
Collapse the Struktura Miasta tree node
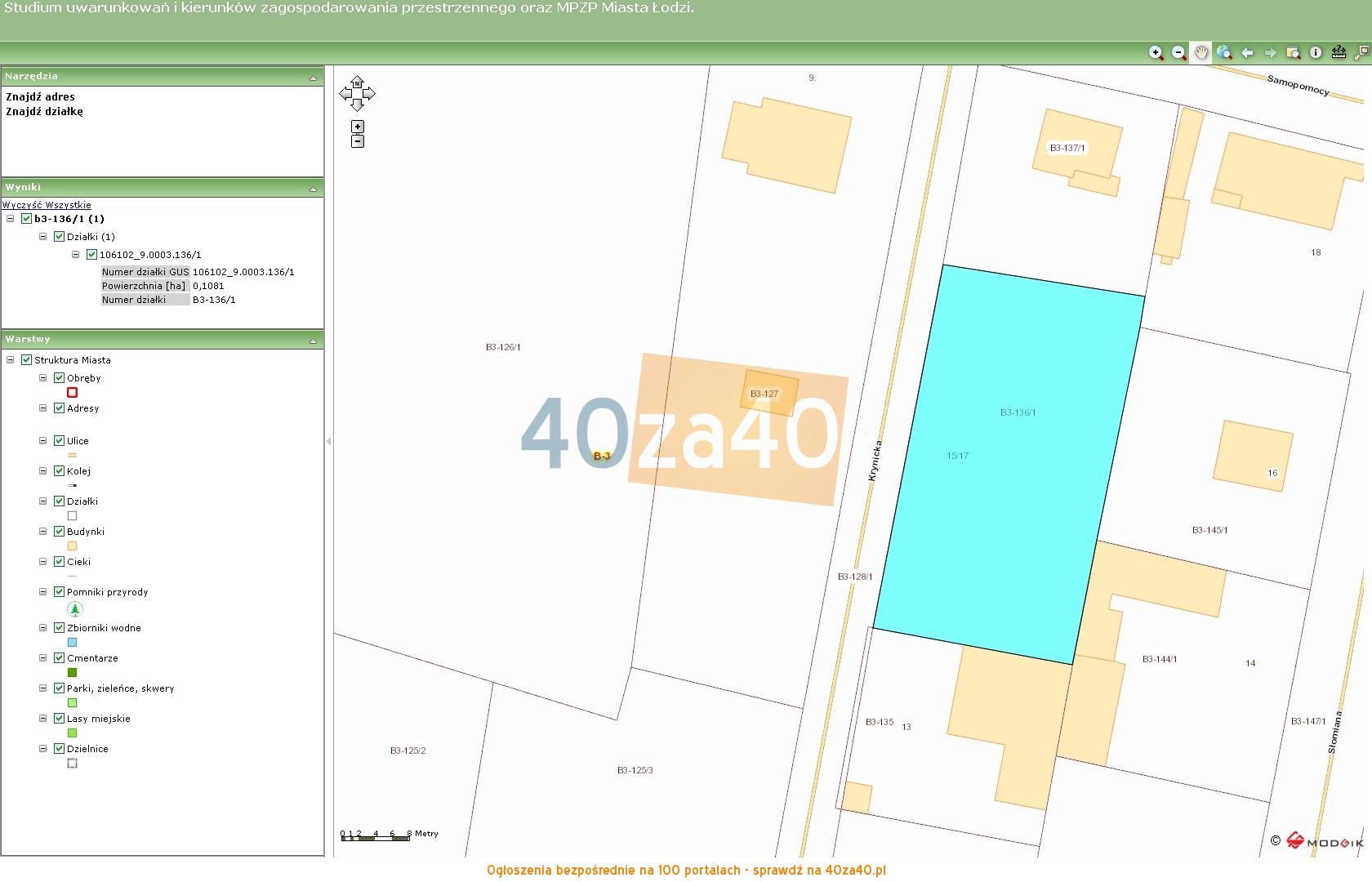click(x=10, y=360)
